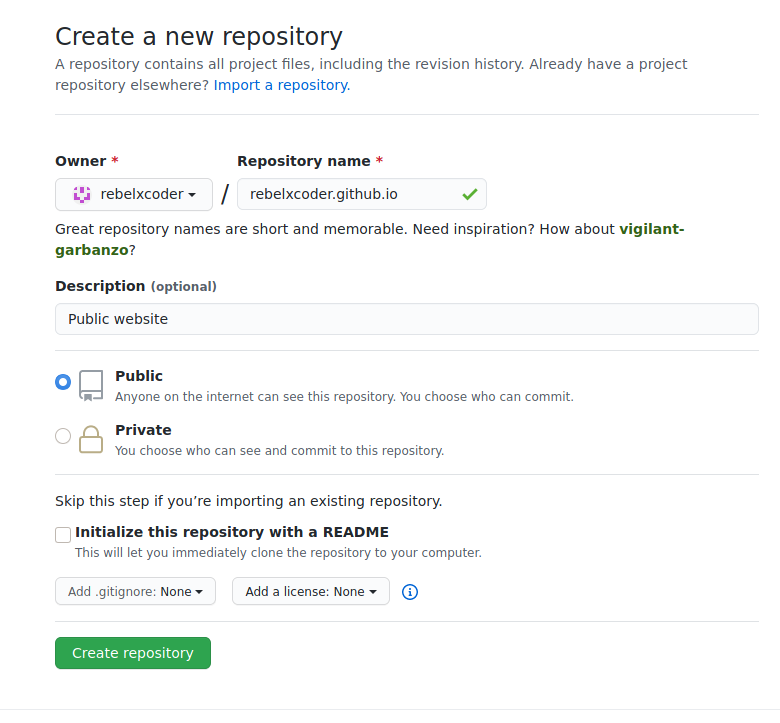Click the green checkmark in repository name field
This screenshot has width=780, height=723.
(469, 194)
